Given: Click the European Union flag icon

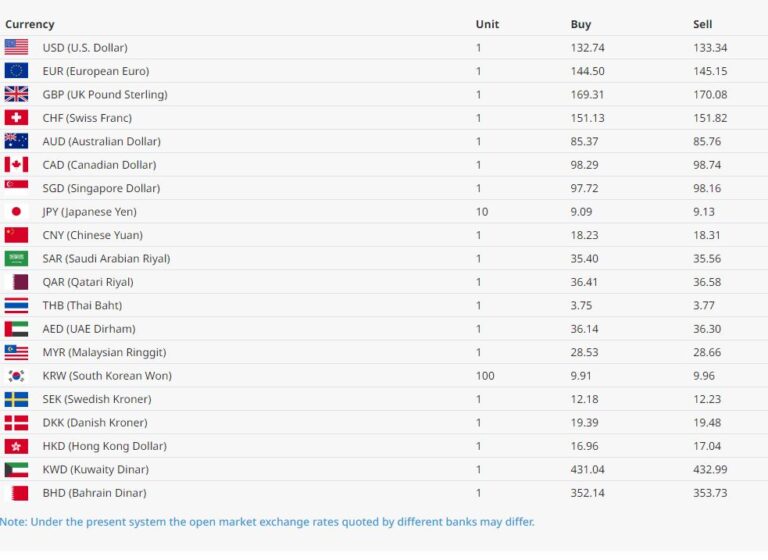Looking at the screenshot, I should tap(16, 71).
